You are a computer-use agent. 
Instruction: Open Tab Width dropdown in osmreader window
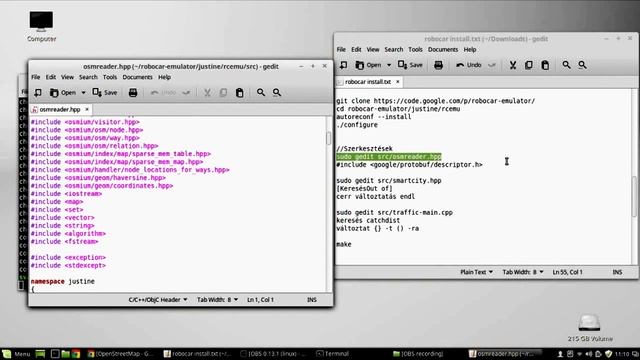pos(217,300)
